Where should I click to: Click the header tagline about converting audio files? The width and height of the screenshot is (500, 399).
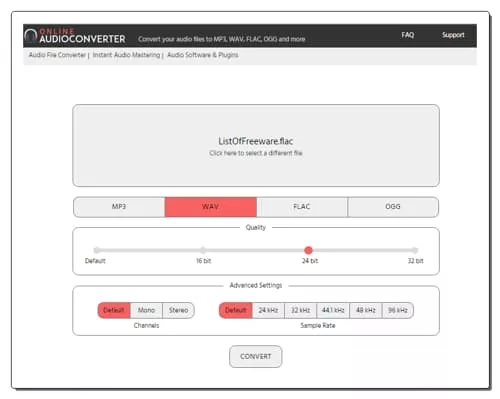click(x=222, y=39)
